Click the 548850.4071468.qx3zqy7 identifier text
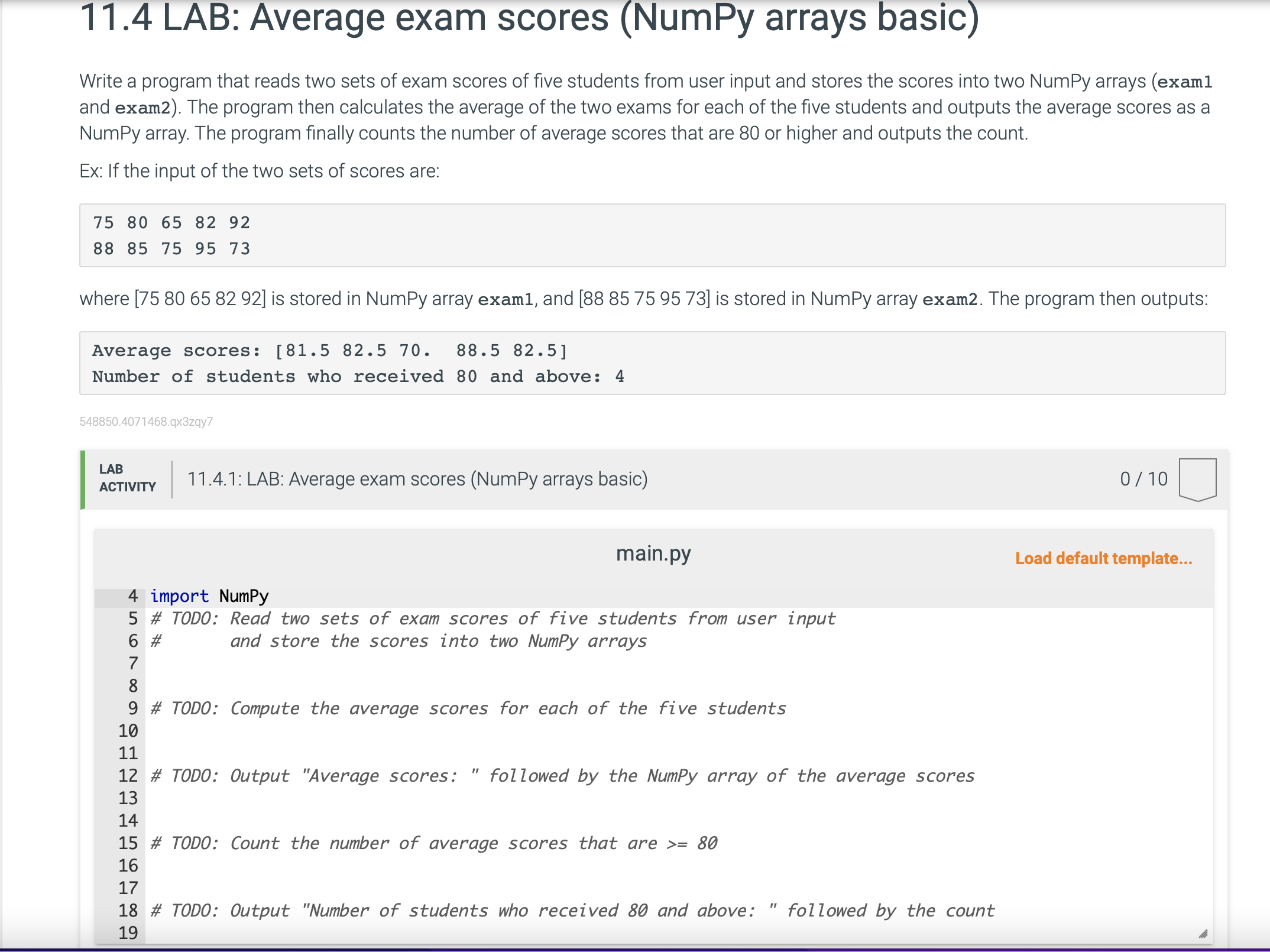 click(x=145, y=422)
